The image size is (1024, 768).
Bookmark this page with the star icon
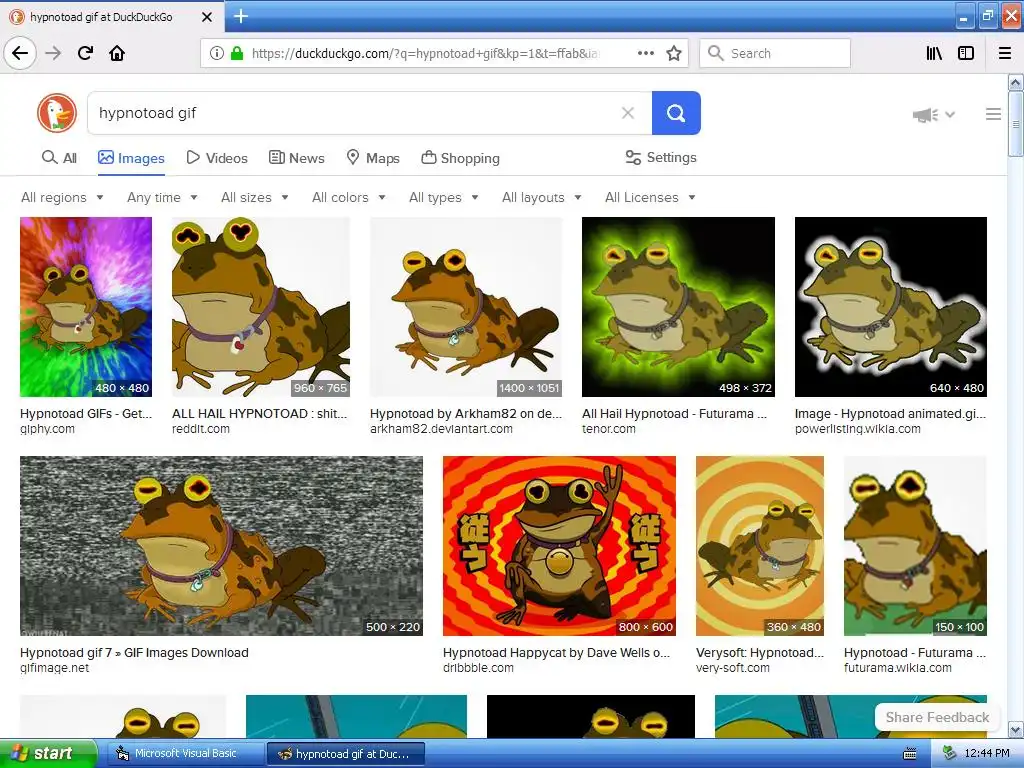coord(674,53)
